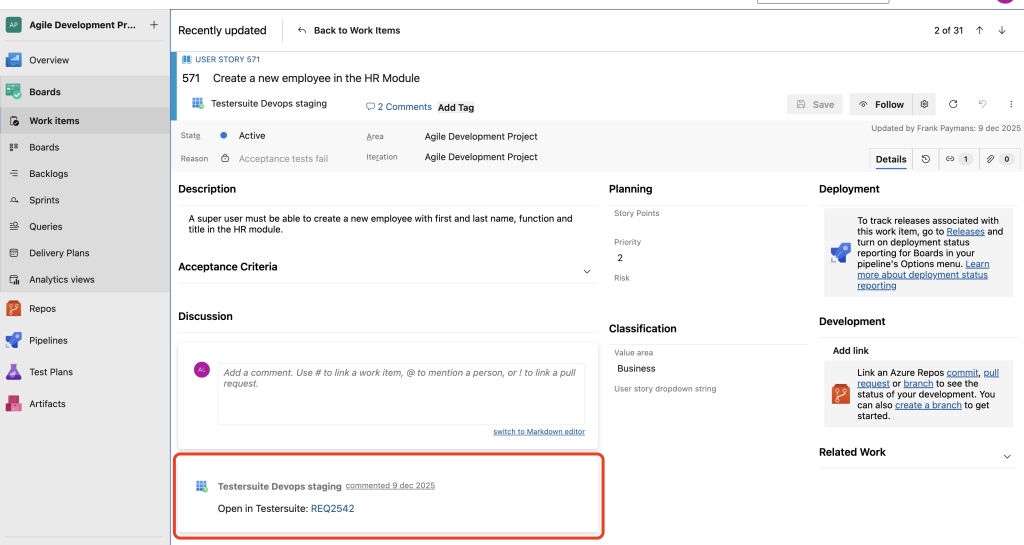This screenshot has height=545, width=1024.
Task: Go to previous work item arrow
Action: point(980,30)
